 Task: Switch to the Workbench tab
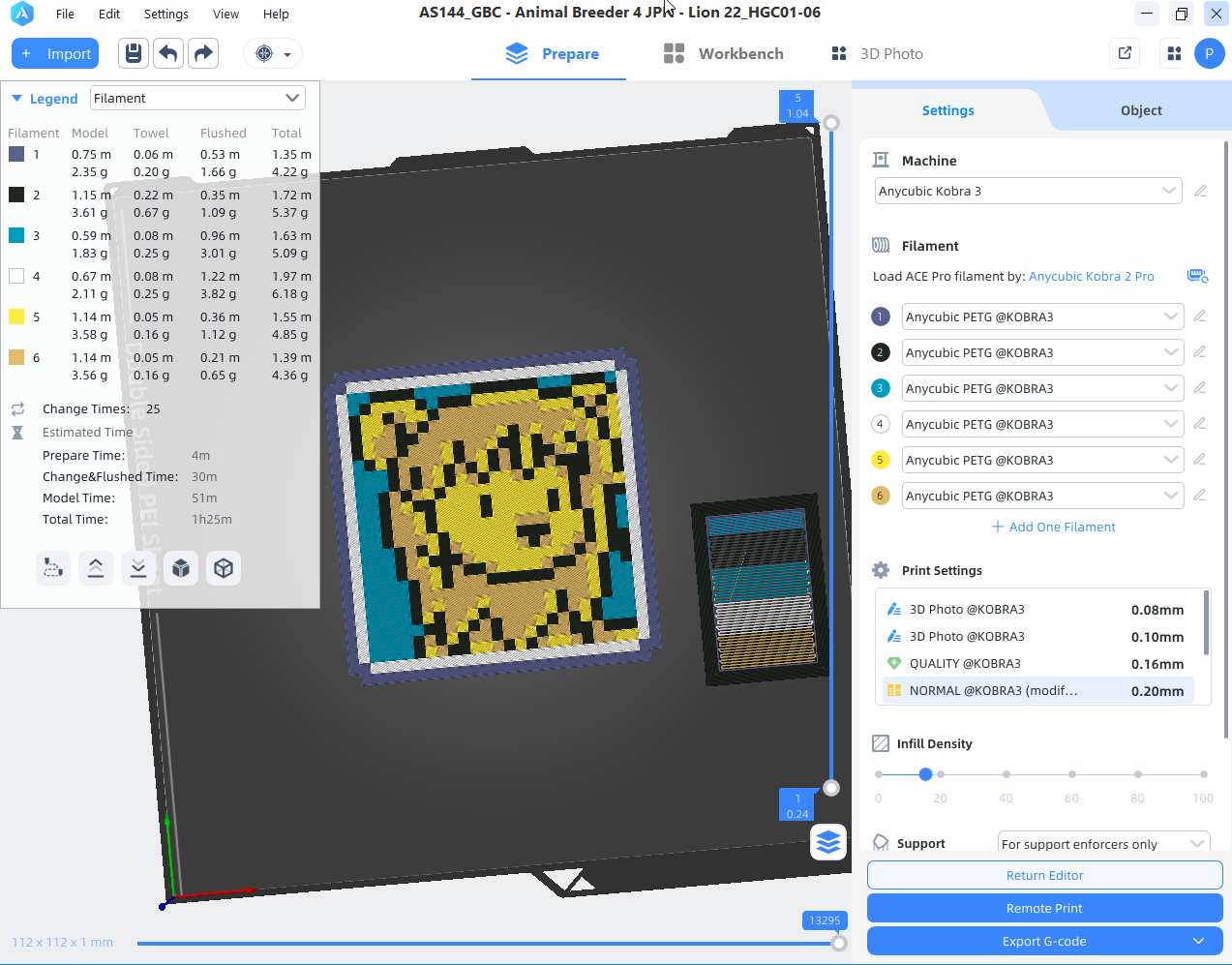tap(723, 53)
